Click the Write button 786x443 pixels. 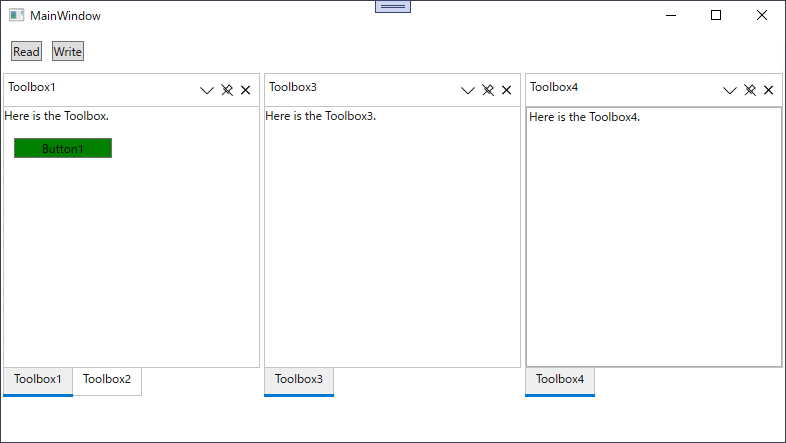tap(68, 51)
